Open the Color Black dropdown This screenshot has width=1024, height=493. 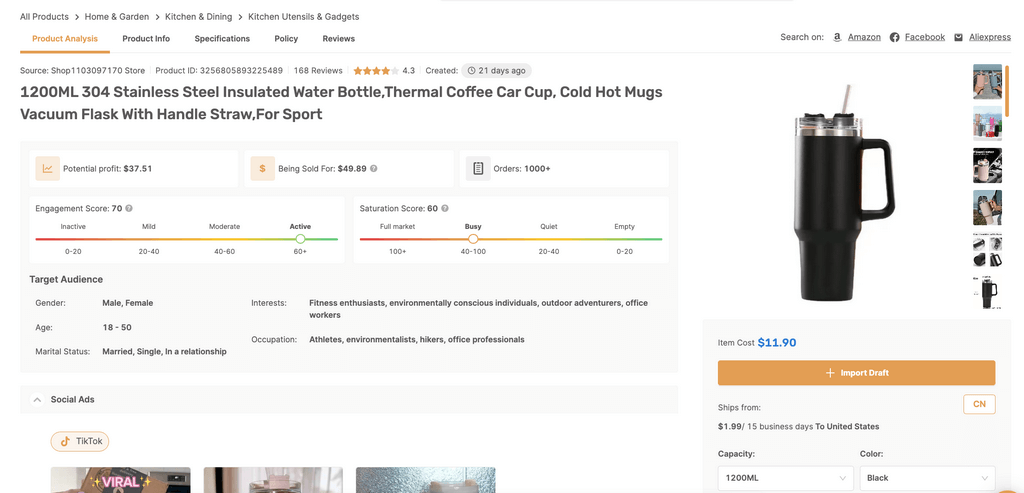click(927, 478)
